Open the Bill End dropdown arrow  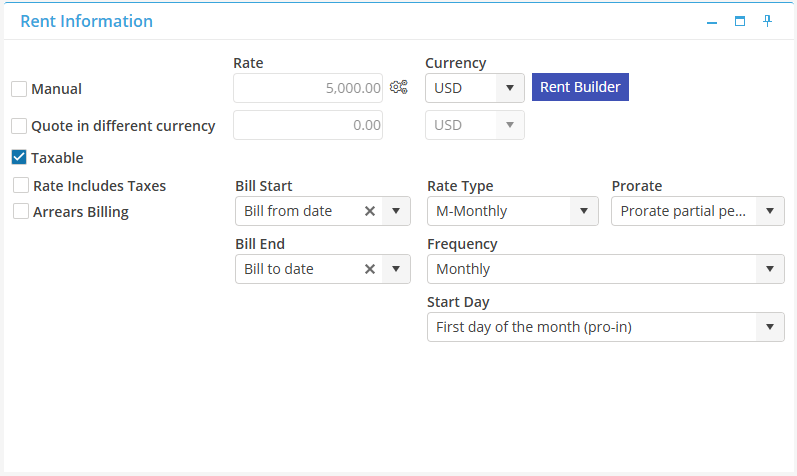tap(396, 269)
